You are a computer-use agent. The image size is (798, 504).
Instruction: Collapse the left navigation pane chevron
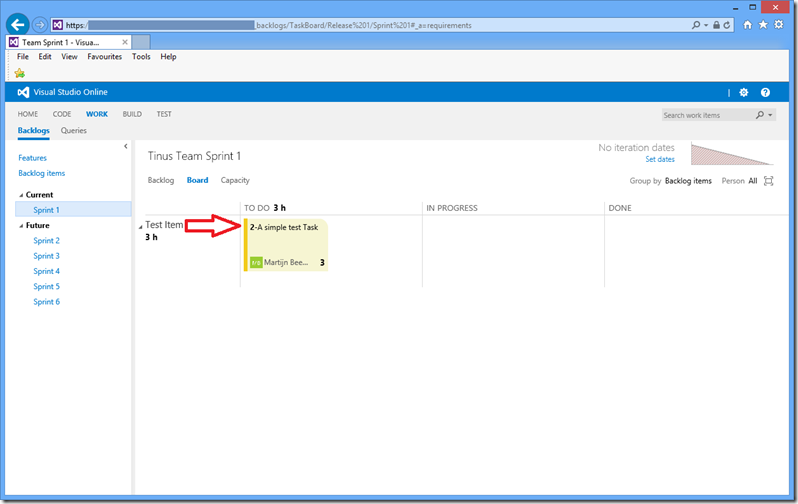click(126, 146)
